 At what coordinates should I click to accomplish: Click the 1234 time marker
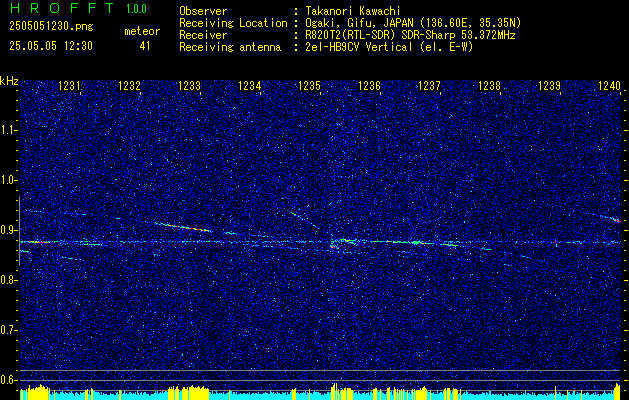click(x=250, y=85)
